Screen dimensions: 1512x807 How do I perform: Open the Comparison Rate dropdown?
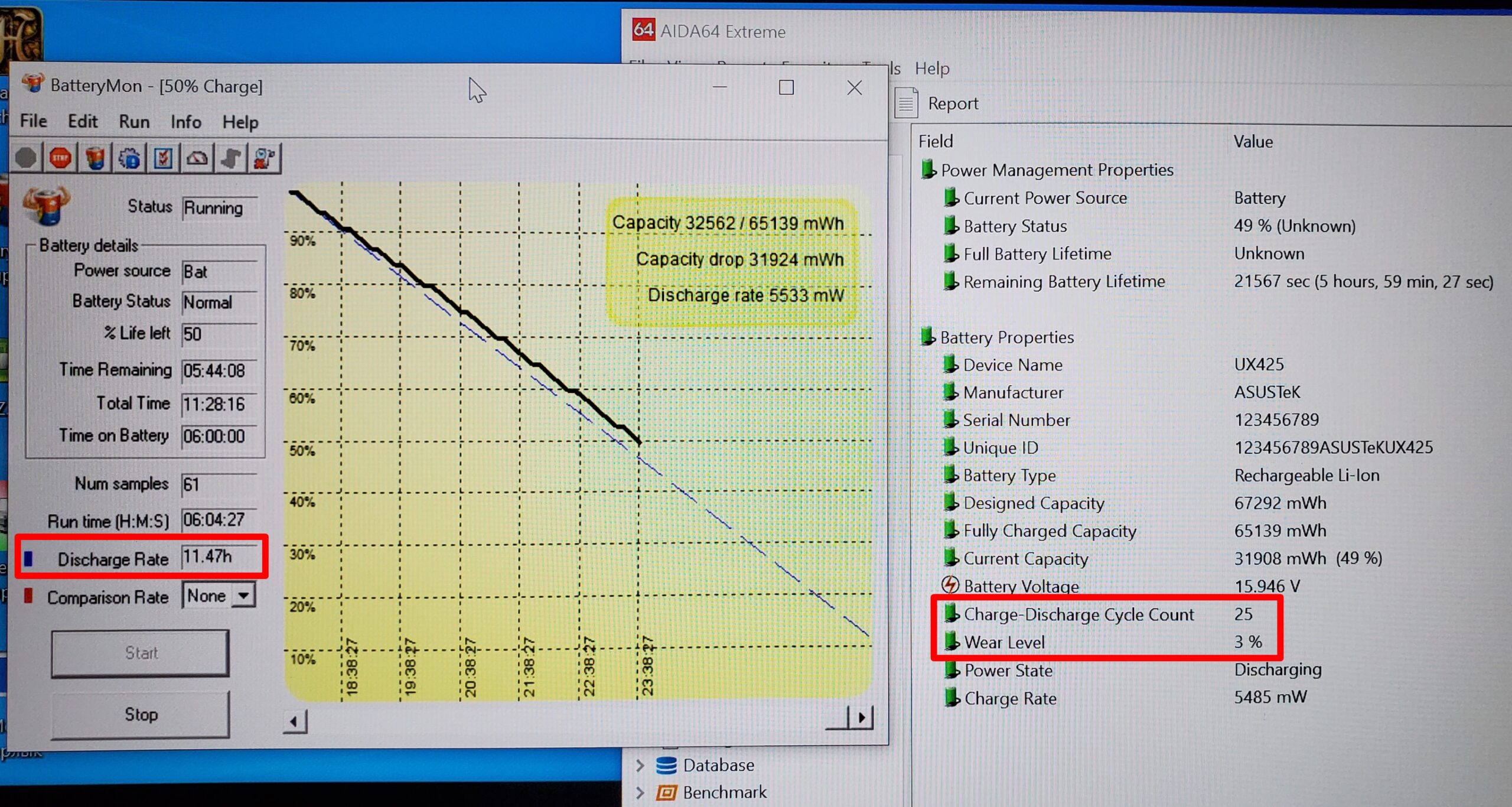click(243, 596)
